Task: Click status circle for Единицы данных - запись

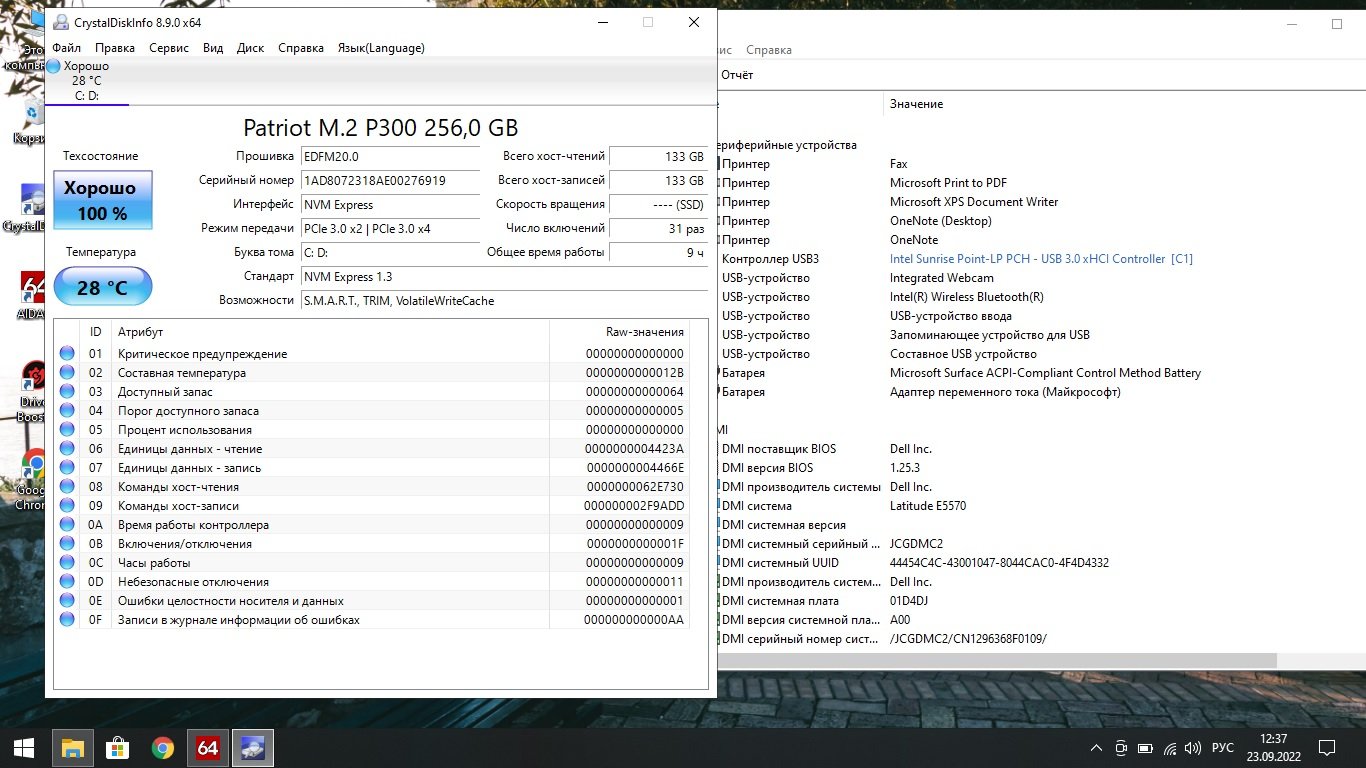Action: 67,467
